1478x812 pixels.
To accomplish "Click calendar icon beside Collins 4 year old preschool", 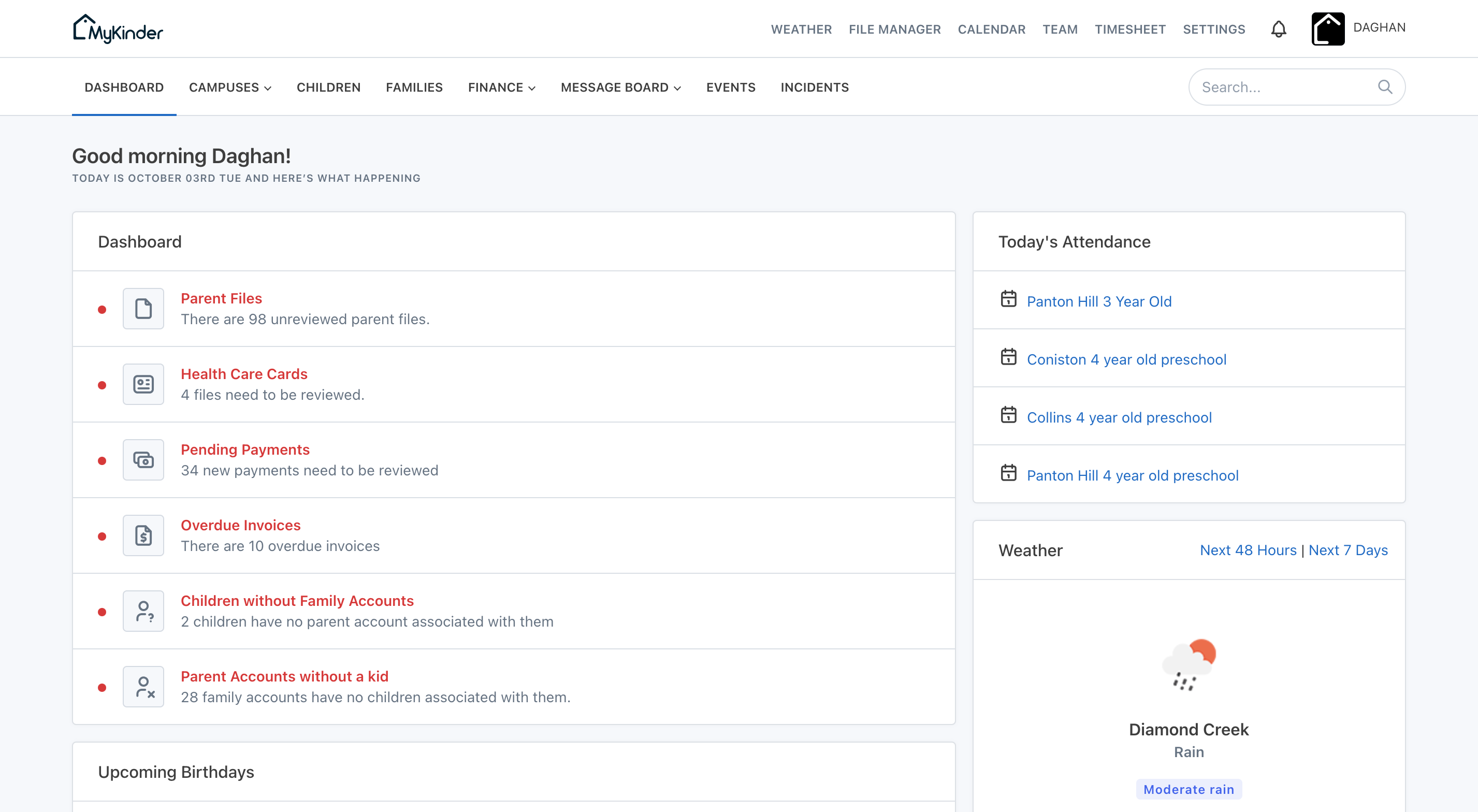I will (1008, 415).
